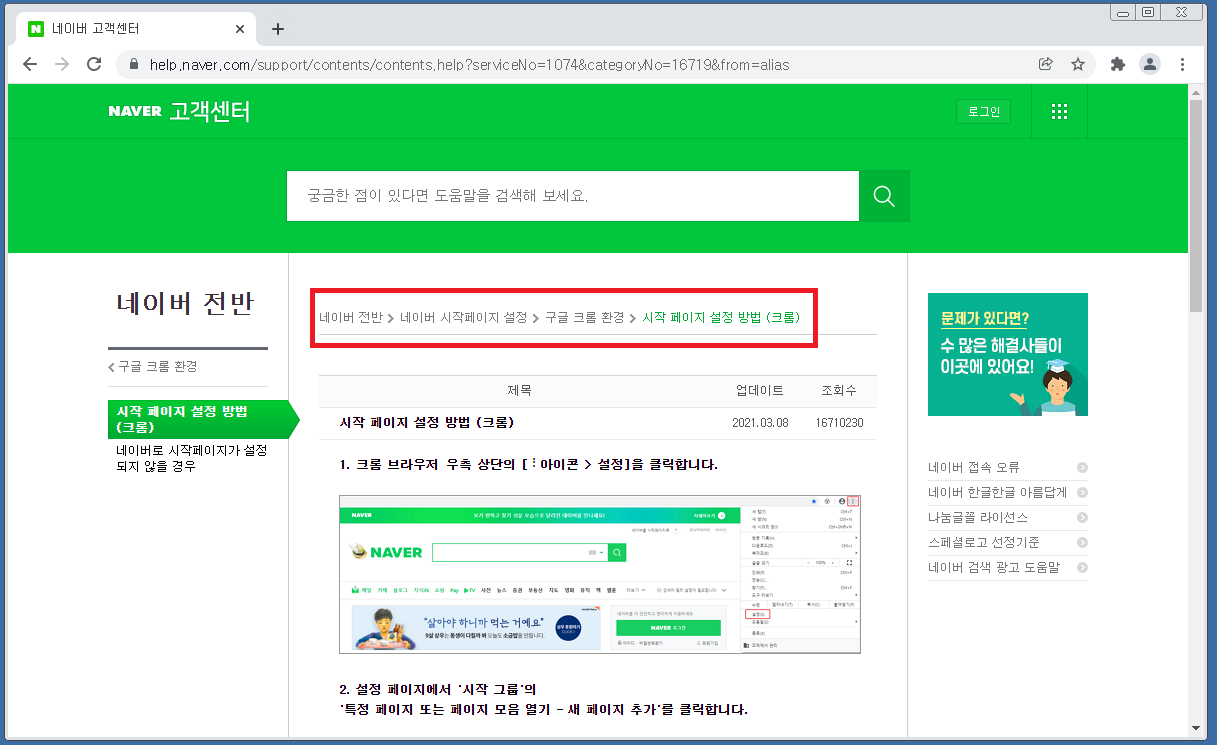This screenshot has width=1217, height=745.
Task: Go back to 구글 크롬 환경 in sidebar
Action: pos(153,367)
